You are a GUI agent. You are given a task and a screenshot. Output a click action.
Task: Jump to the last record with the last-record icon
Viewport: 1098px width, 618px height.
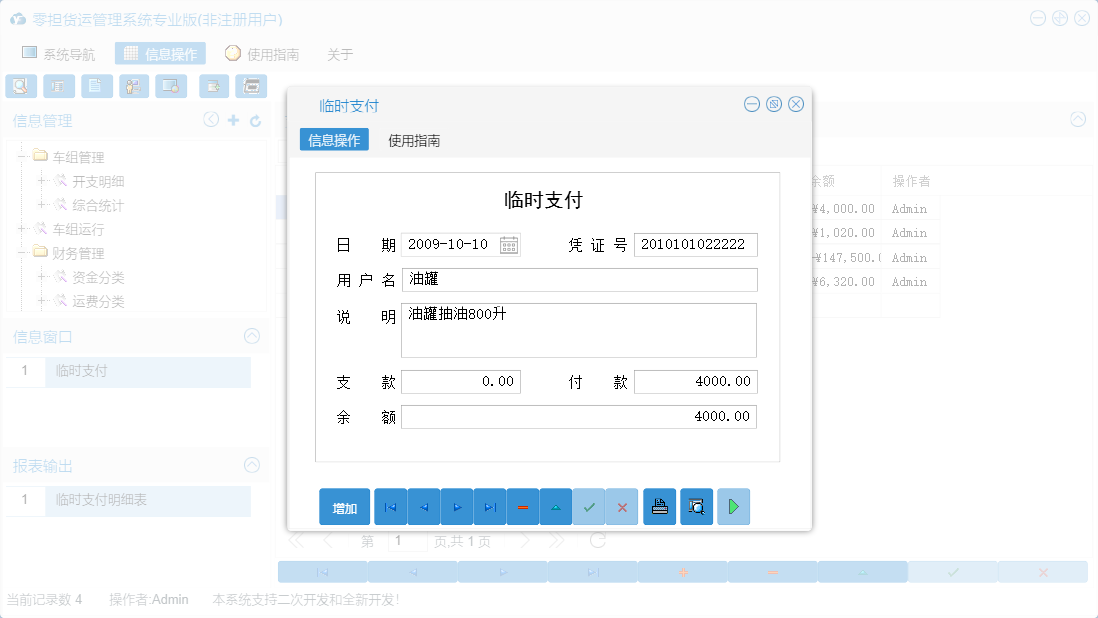(x=489, y=507)
